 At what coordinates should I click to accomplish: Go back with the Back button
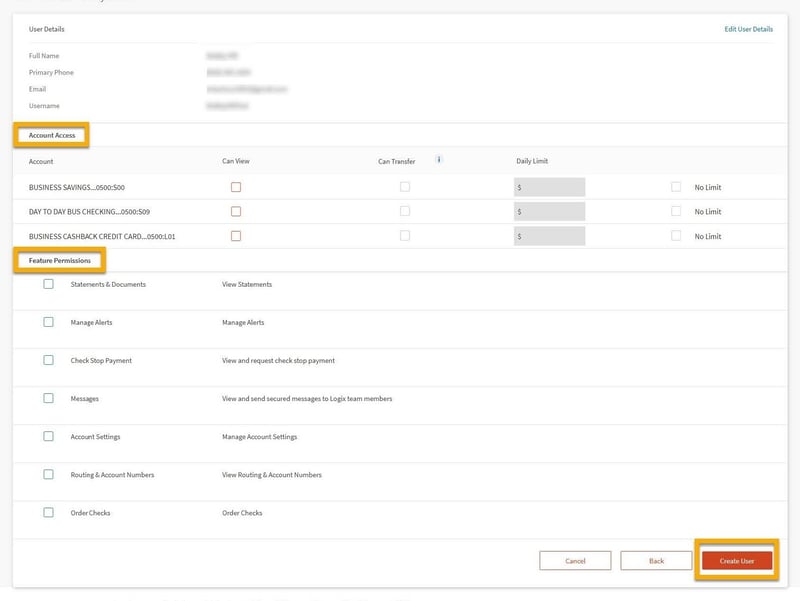pos(656,561)
